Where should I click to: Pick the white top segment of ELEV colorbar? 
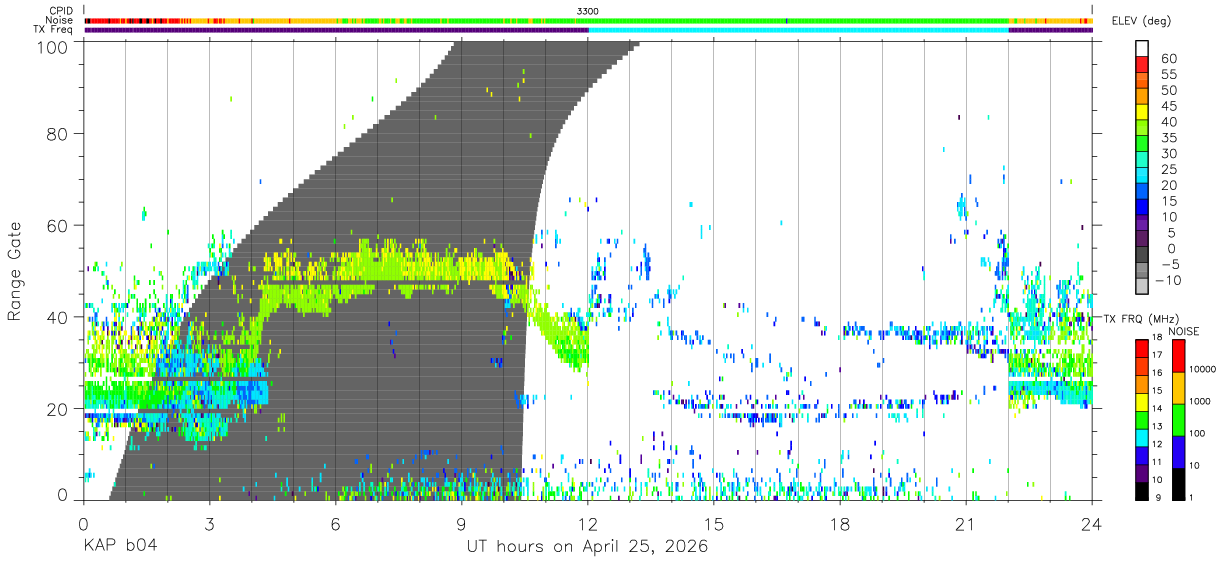[1142, 47]
